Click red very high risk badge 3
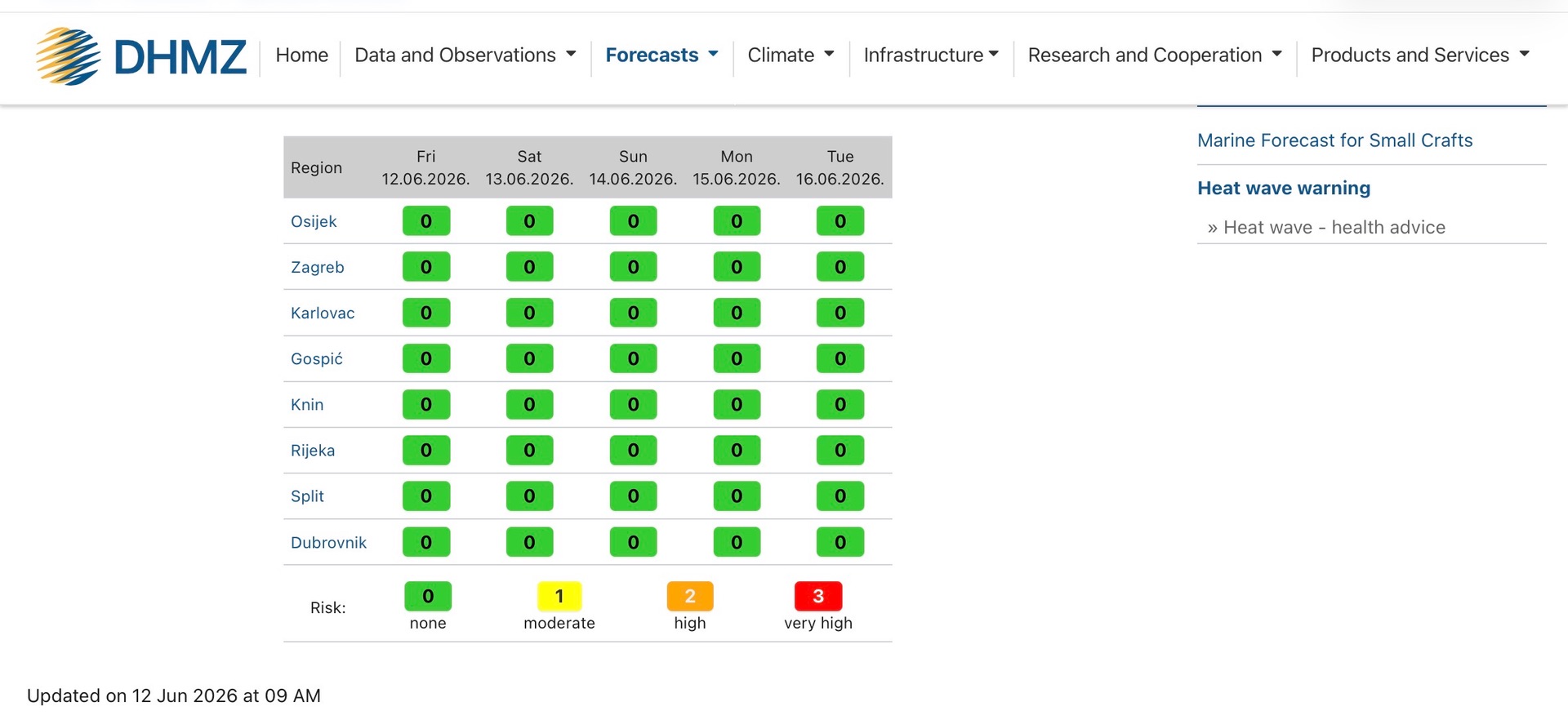Screen dimensions: 1568x720 pyautogui.click(x=818, y=596)
